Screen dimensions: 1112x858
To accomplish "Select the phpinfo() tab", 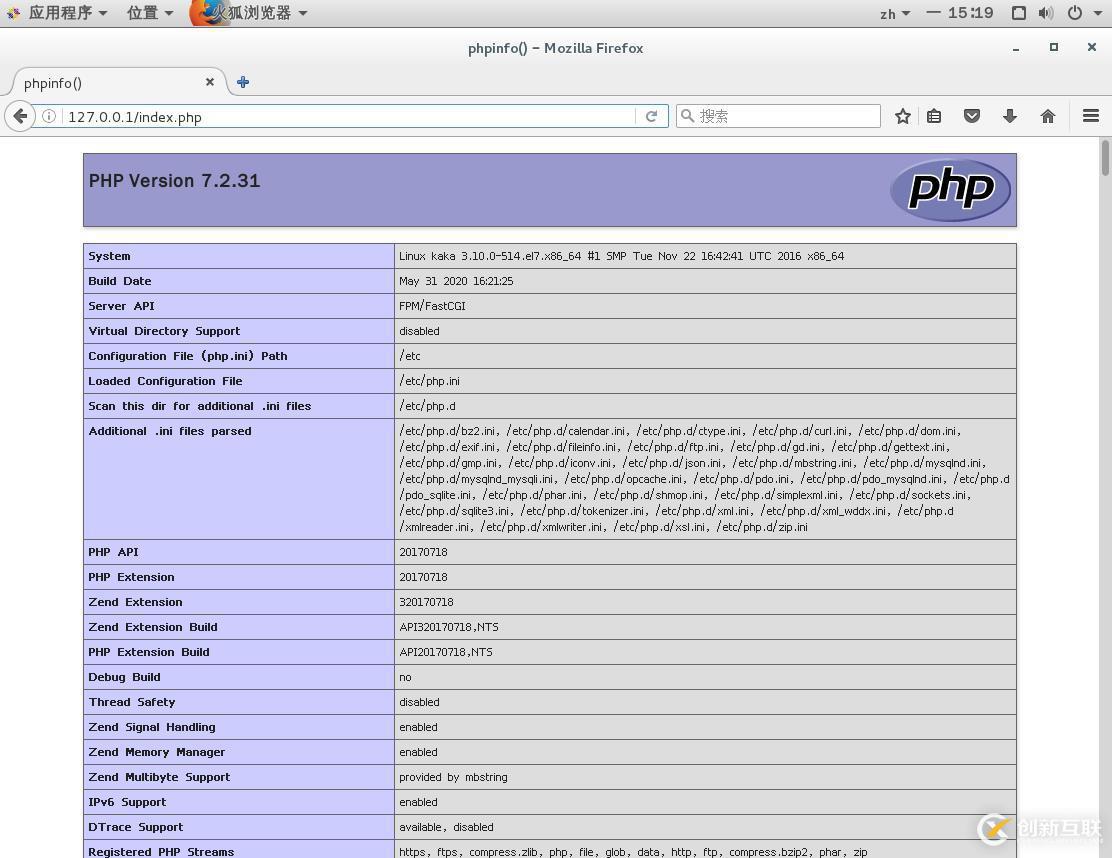I will click(x=117, y=82).
